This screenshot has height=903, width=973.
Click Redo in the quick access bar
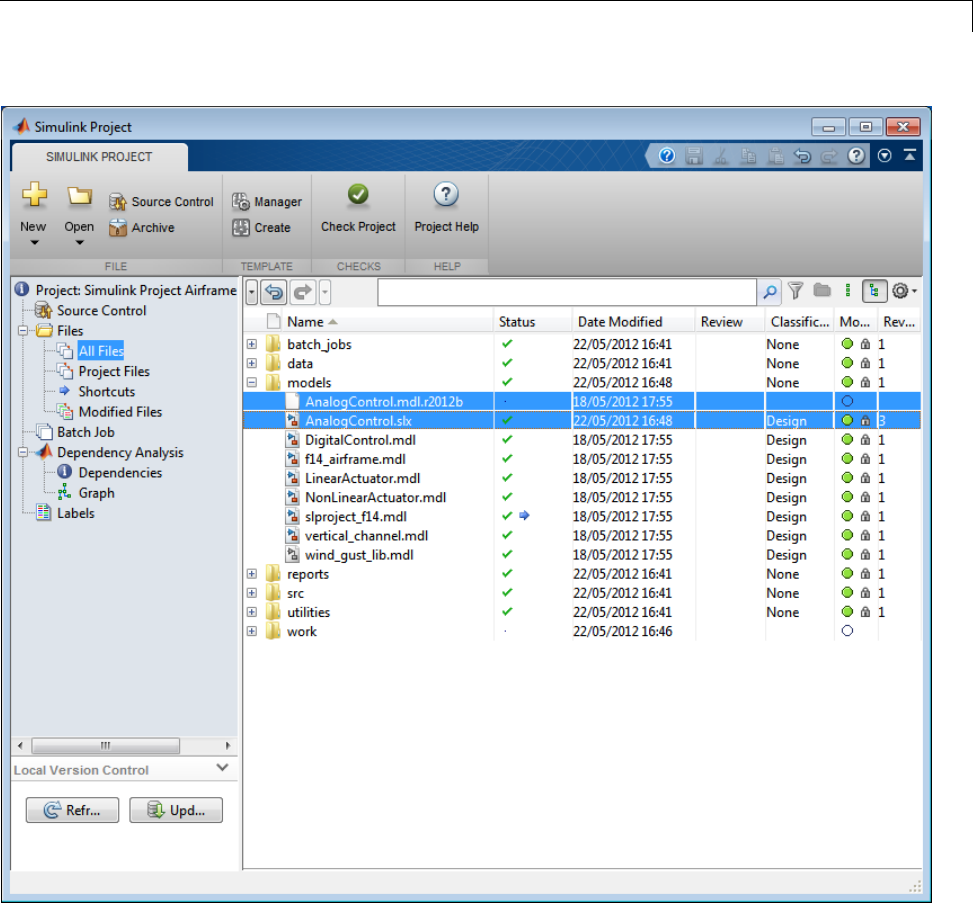pyautogui.click(x=829, y=156)
